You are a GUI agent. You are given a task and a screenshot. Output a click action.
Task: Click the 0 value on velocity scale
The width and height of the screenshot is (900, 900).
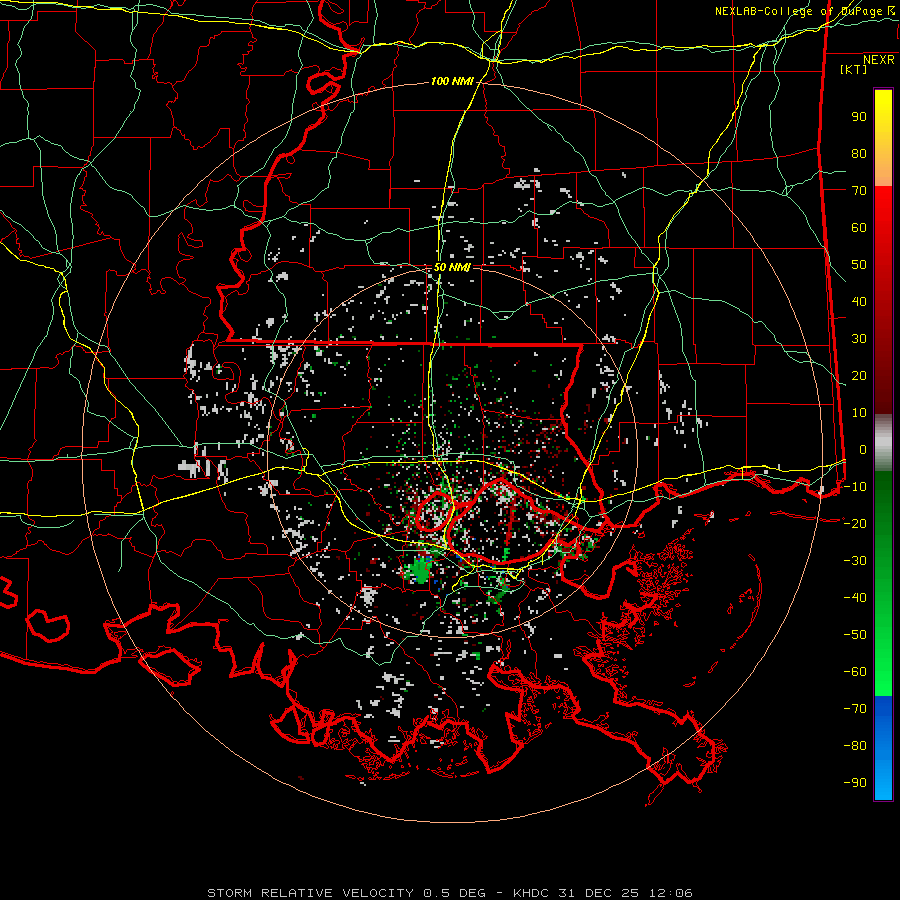click(x=863, y=449)
